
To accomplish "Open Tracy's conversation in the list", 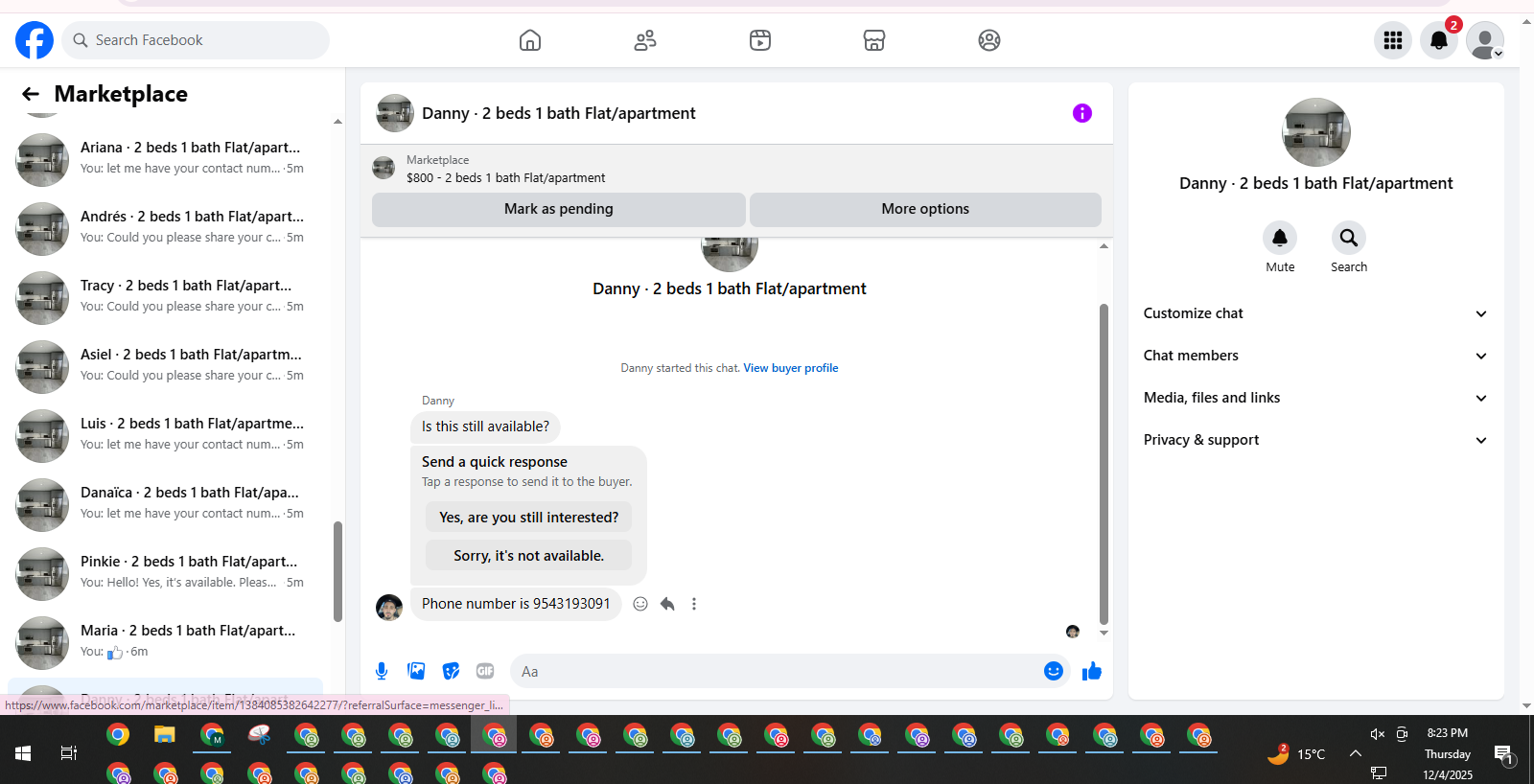I will coord(166,297).
